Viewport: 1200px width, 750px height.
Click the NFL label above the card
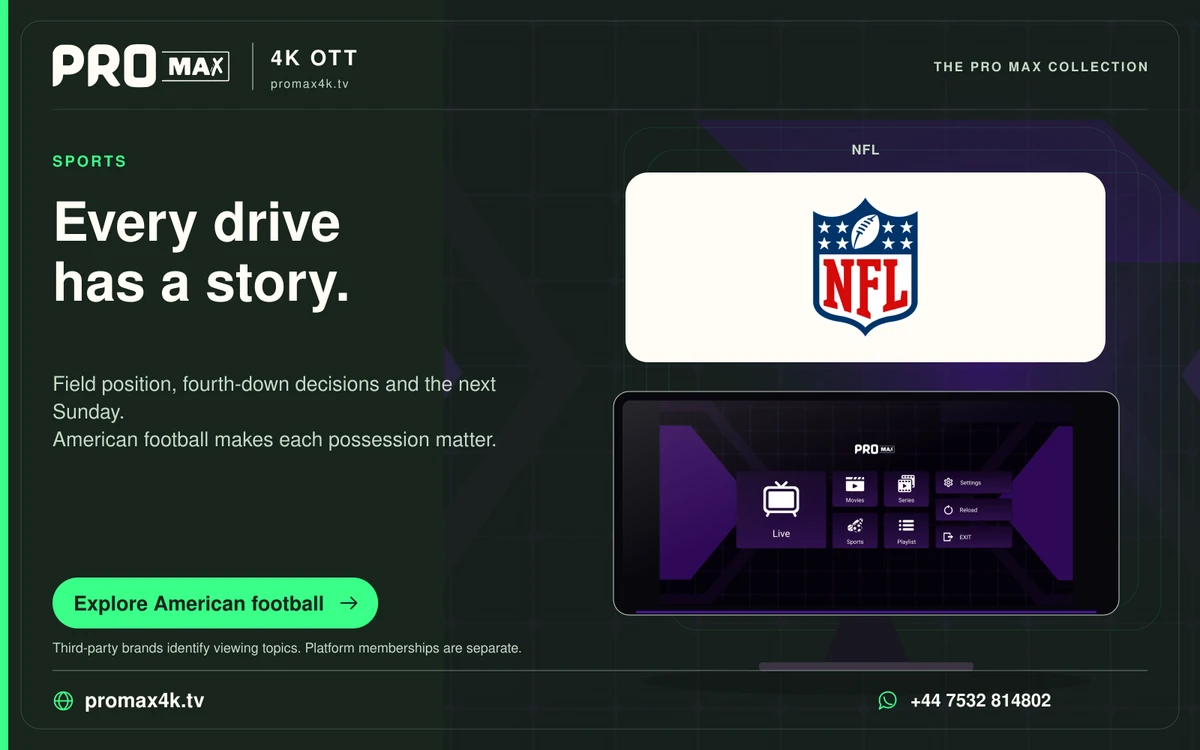point(865,150)
